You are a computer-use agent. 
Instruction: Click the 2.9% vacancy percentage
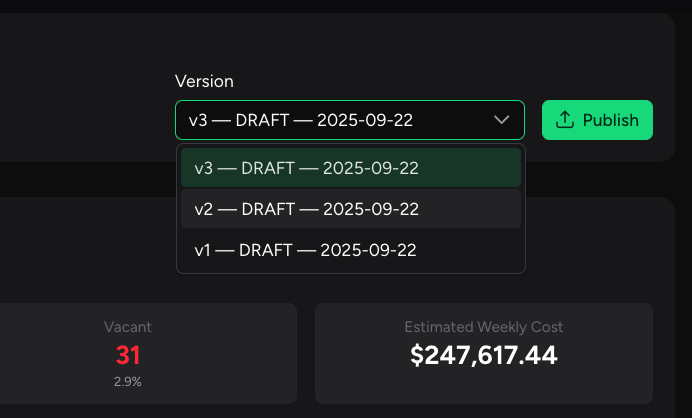pos(128,382)
